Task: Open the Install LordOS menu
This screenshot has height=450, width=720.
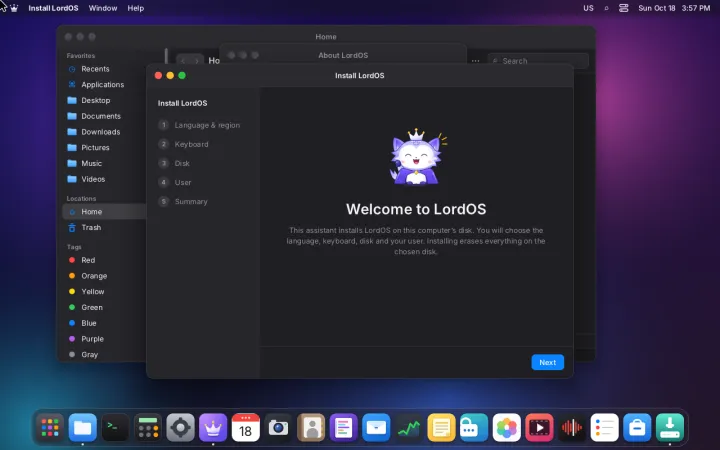Action: pyautogui.click(x=53, y=8)
